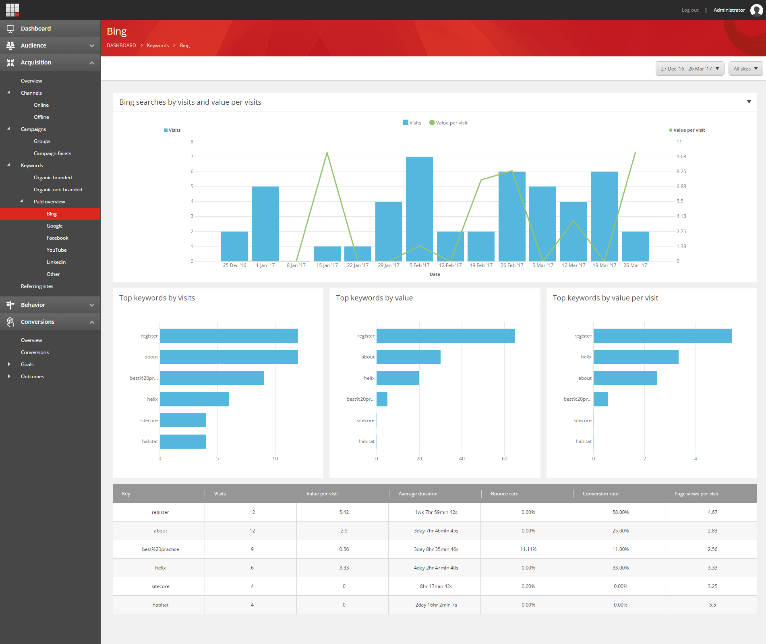Click the Log out link

690,10
